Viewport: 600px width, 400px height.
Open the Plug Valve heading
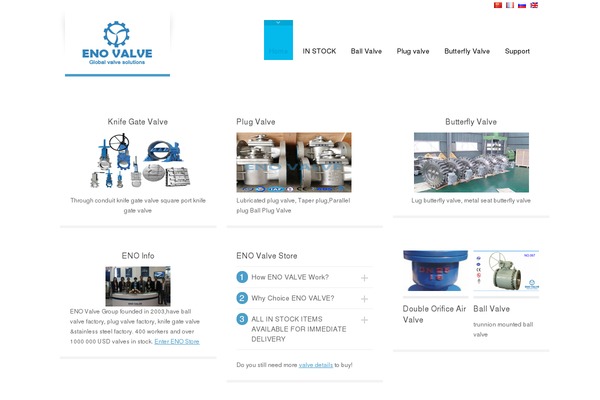point(256,122)
